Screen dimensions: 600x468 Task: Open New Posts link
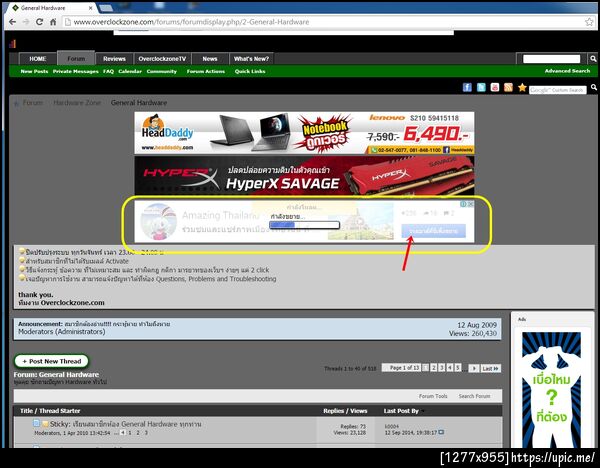coord(34,71)
